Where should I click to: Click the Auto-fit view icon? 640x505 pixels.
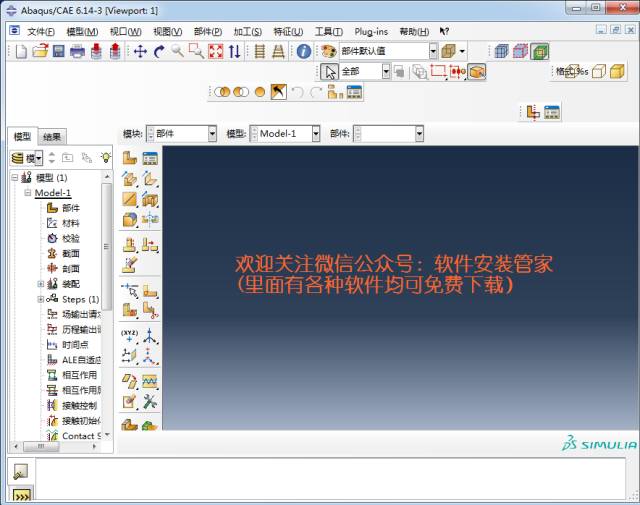[214, 51]
